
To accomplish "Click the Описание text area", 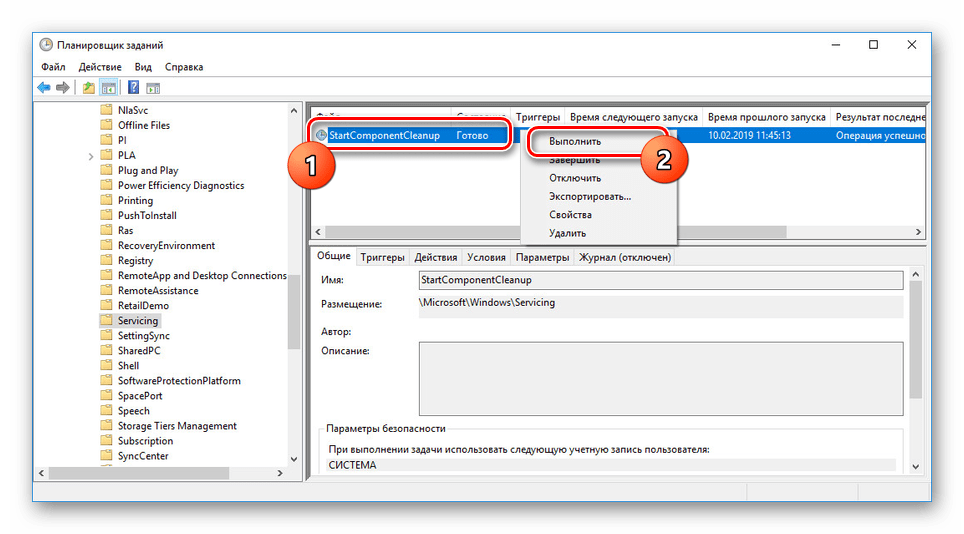I will pyautogui.click(x=661, y=379).
